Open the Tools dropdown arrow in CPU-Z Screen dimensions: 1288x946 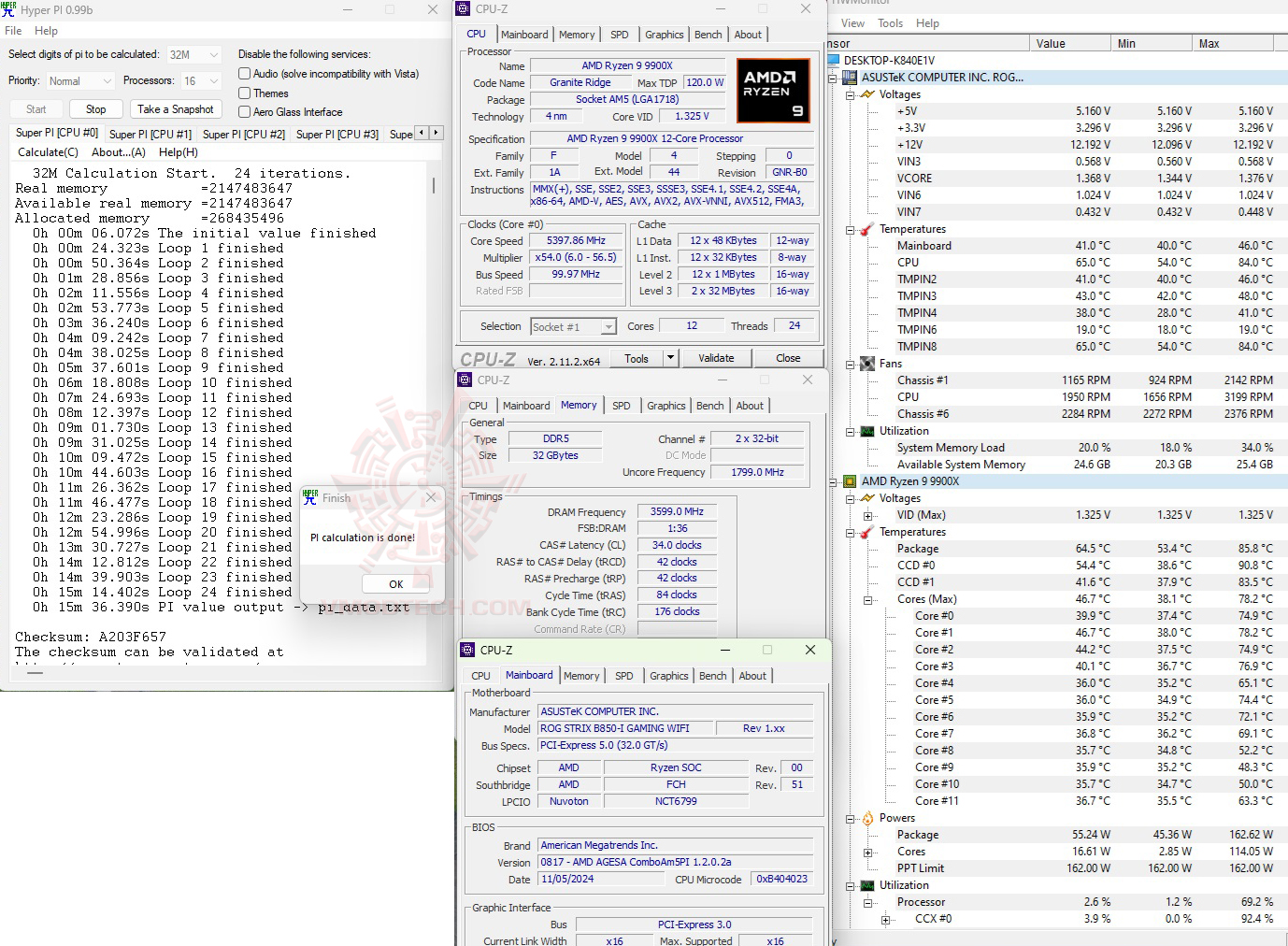[x=670, y=358]
